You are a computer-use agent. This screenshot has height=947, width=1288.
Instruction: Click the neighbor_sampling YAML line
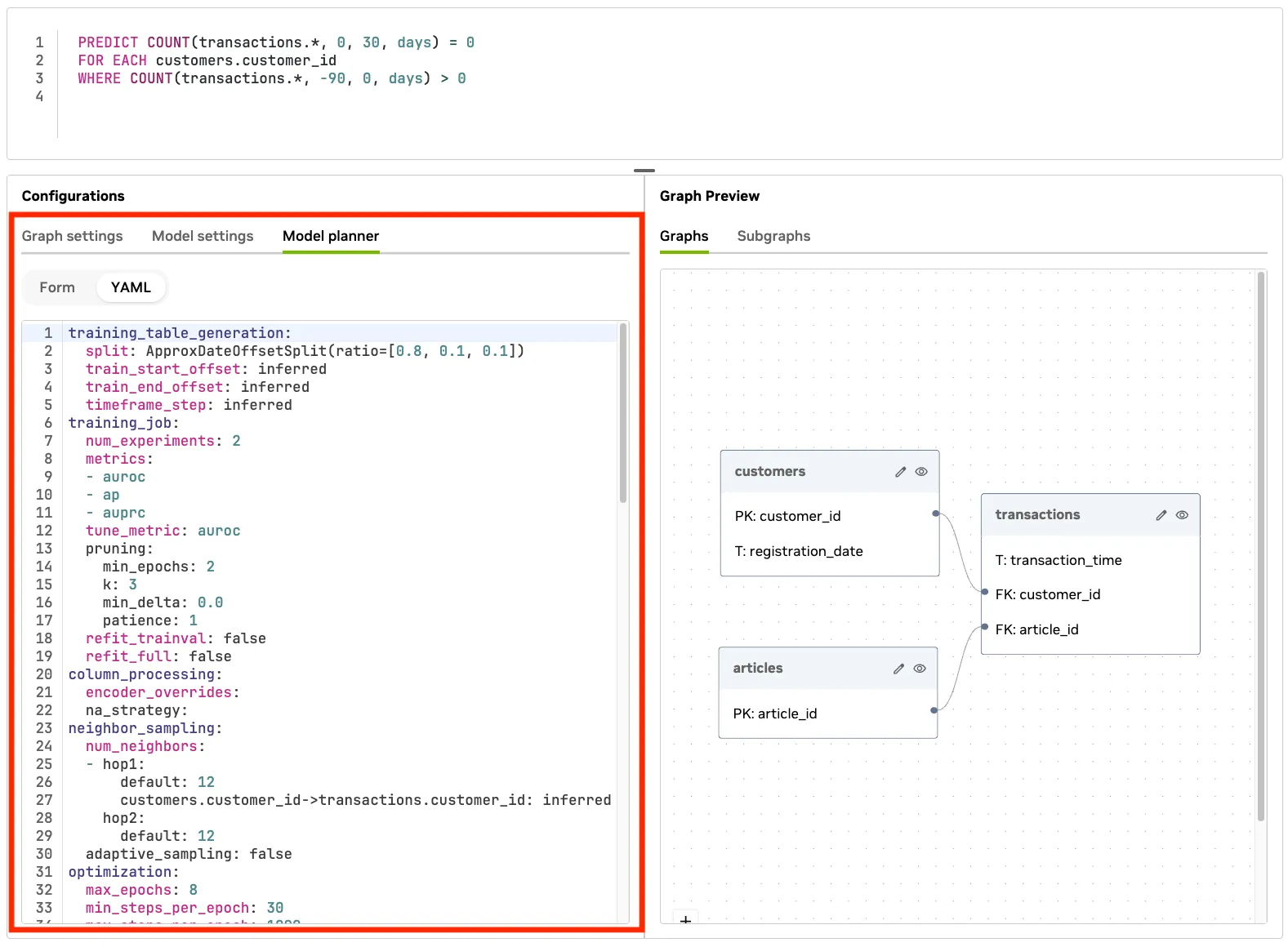145,728
